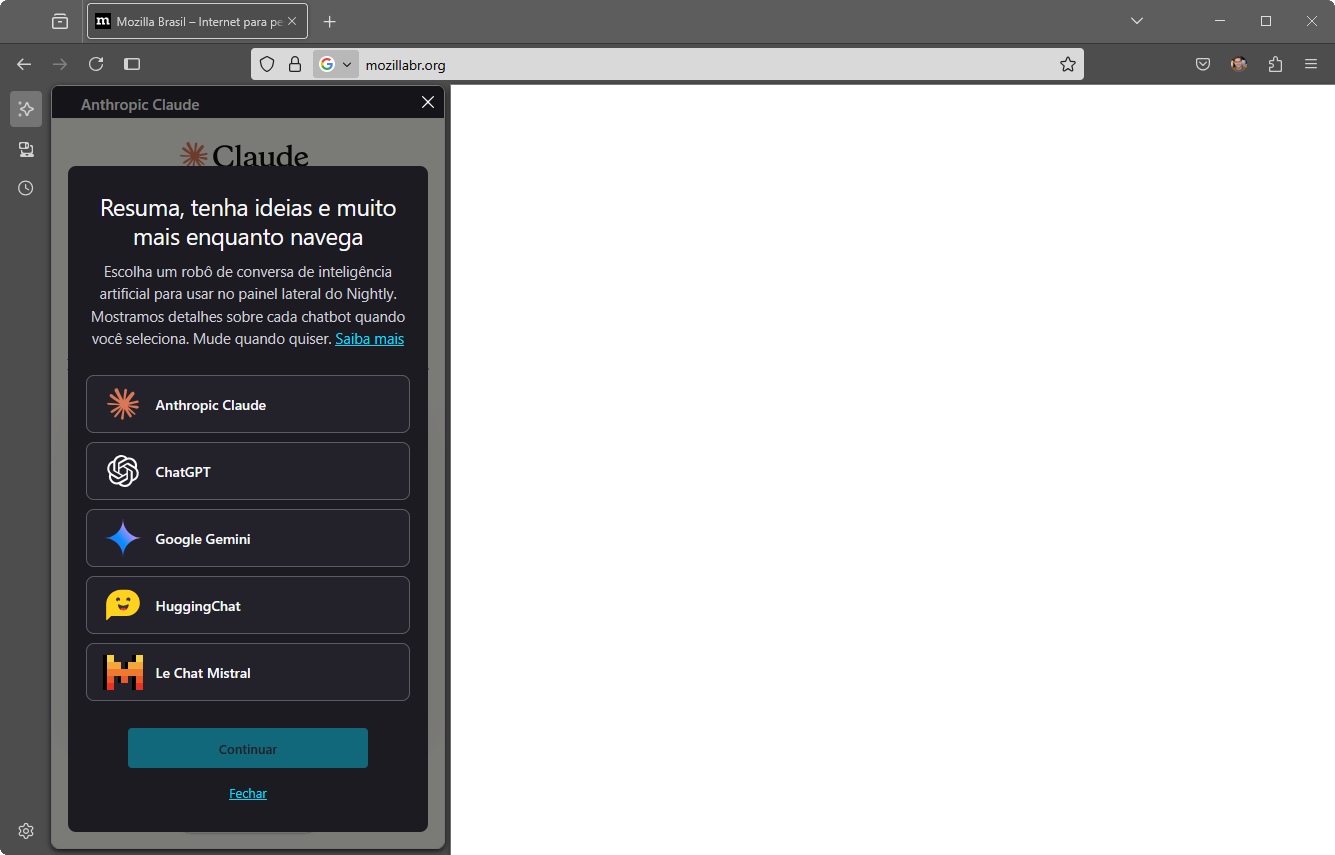This screenshot has height=855, width=1335.
Task: Open synced tabs sidebar icon
Action: pyautogui.click(x=26, y=149)
